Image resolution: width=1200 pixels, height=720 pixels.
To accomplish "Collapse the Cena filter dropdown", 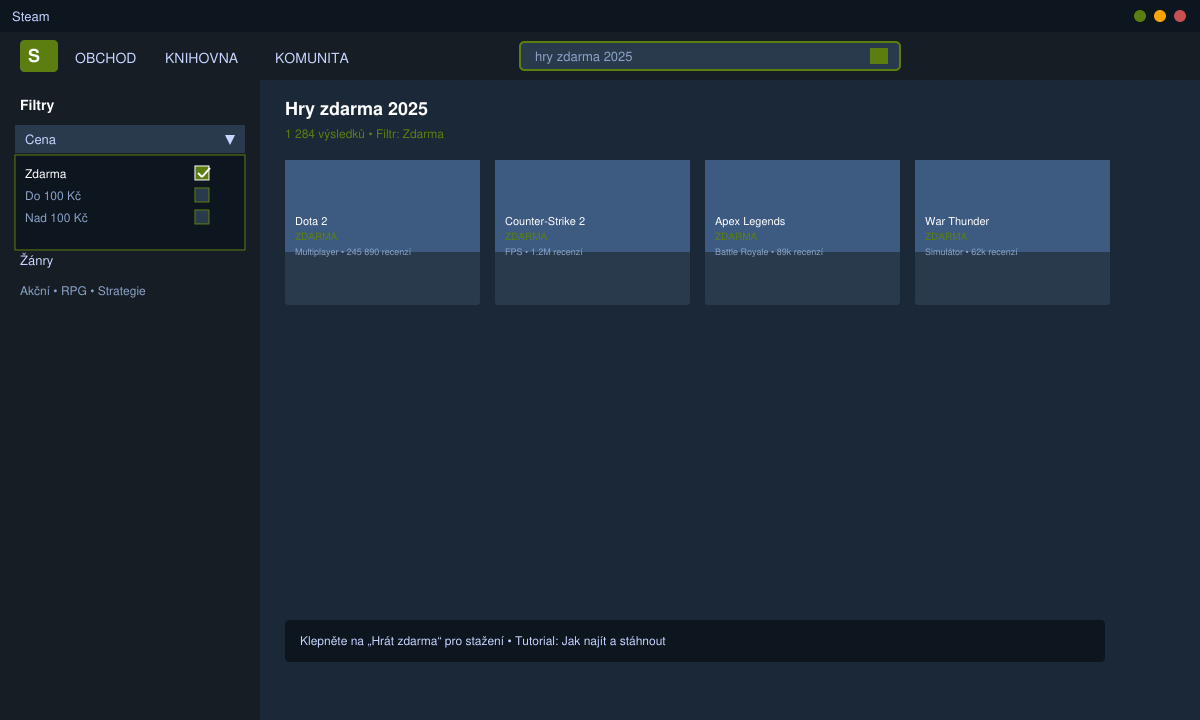I will point(130,139).
